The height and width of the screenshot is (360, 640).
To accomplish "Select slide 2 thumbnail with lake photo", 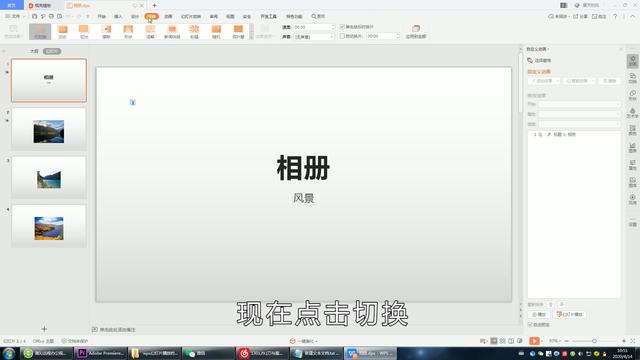I will pos(49,129).
